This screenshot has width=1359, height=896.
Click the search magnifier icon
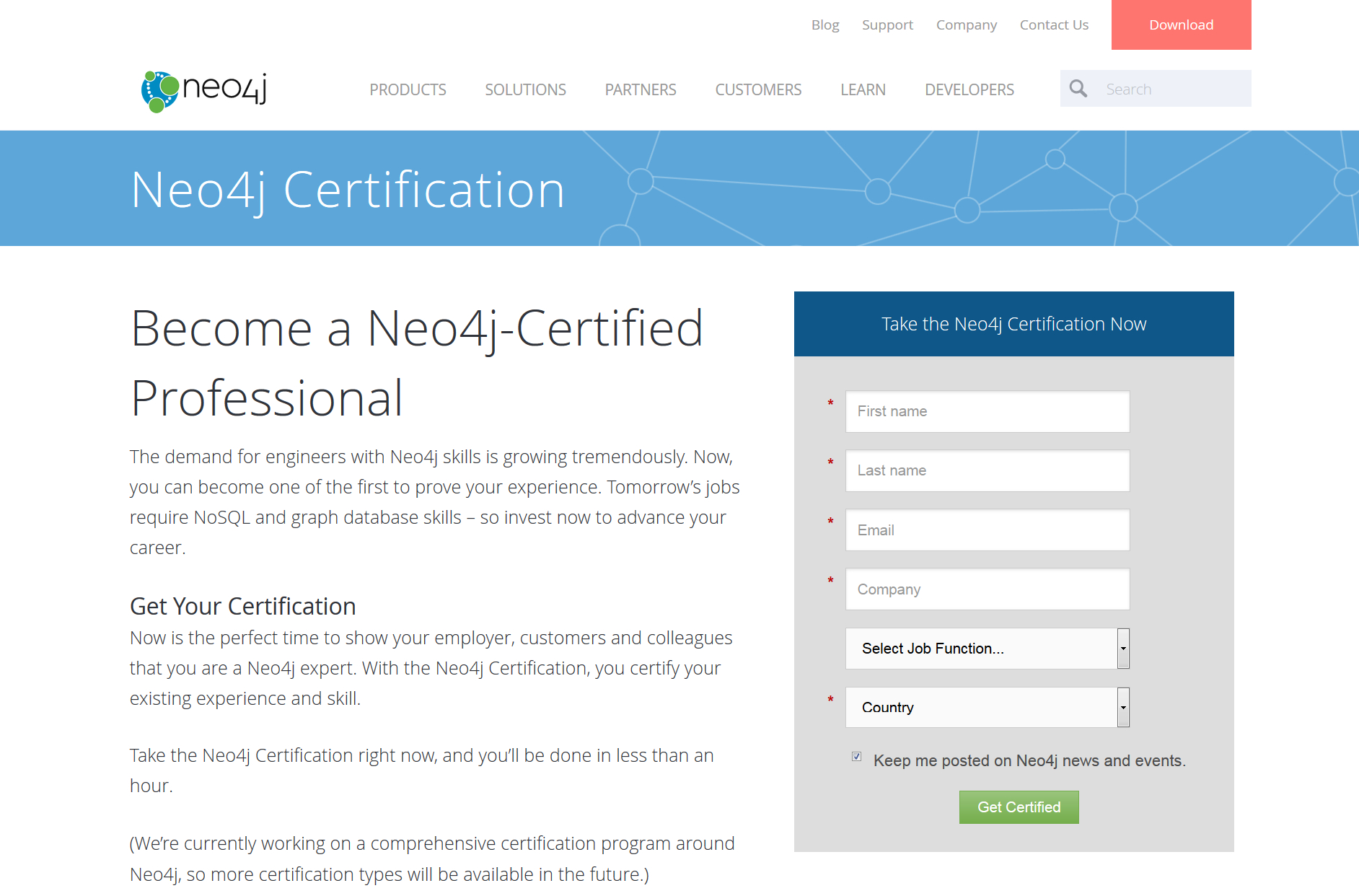click(1078, 89)
